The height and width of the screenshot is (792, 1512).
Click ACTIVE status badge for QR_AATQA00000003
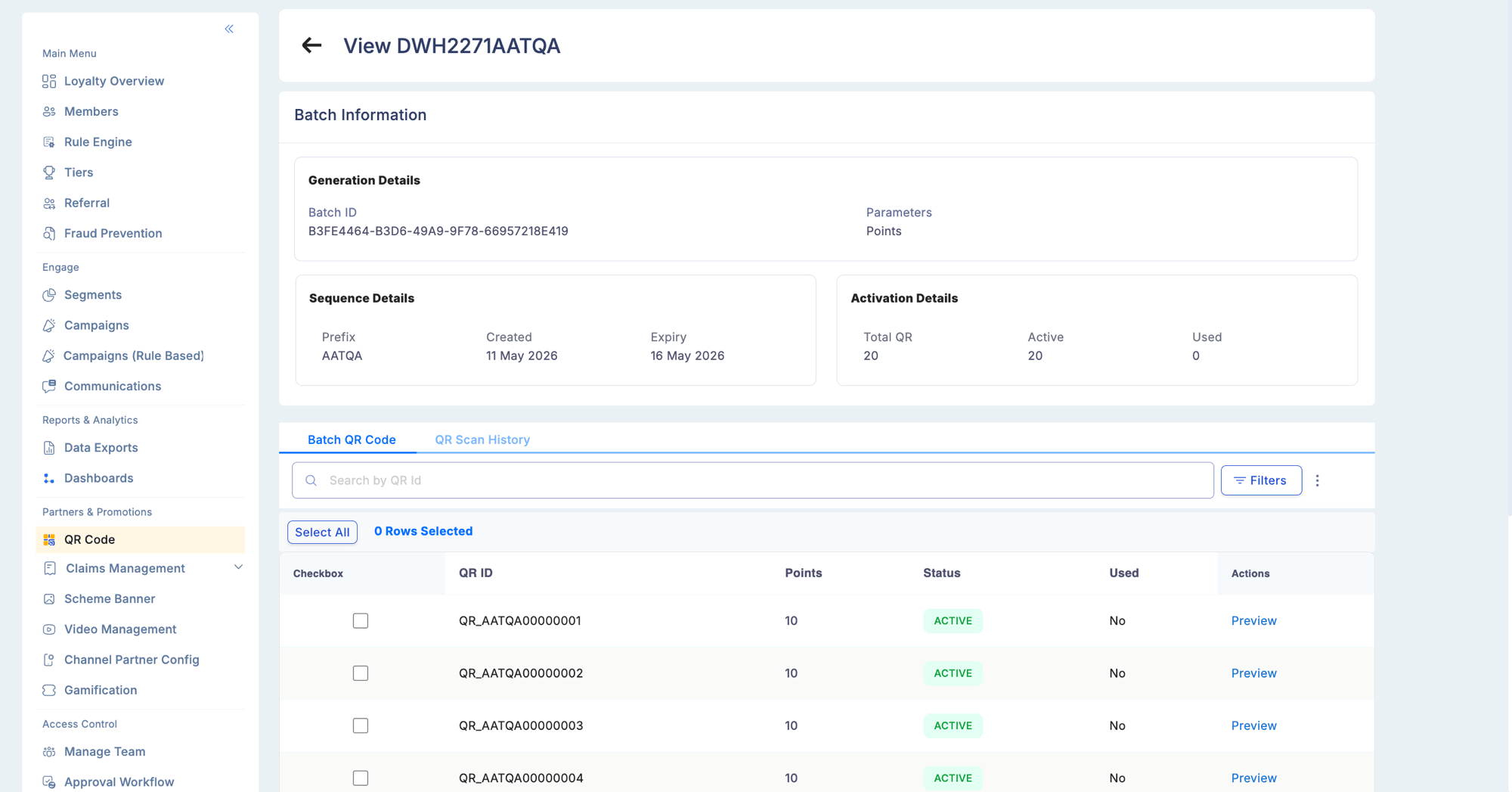(953, 725)
